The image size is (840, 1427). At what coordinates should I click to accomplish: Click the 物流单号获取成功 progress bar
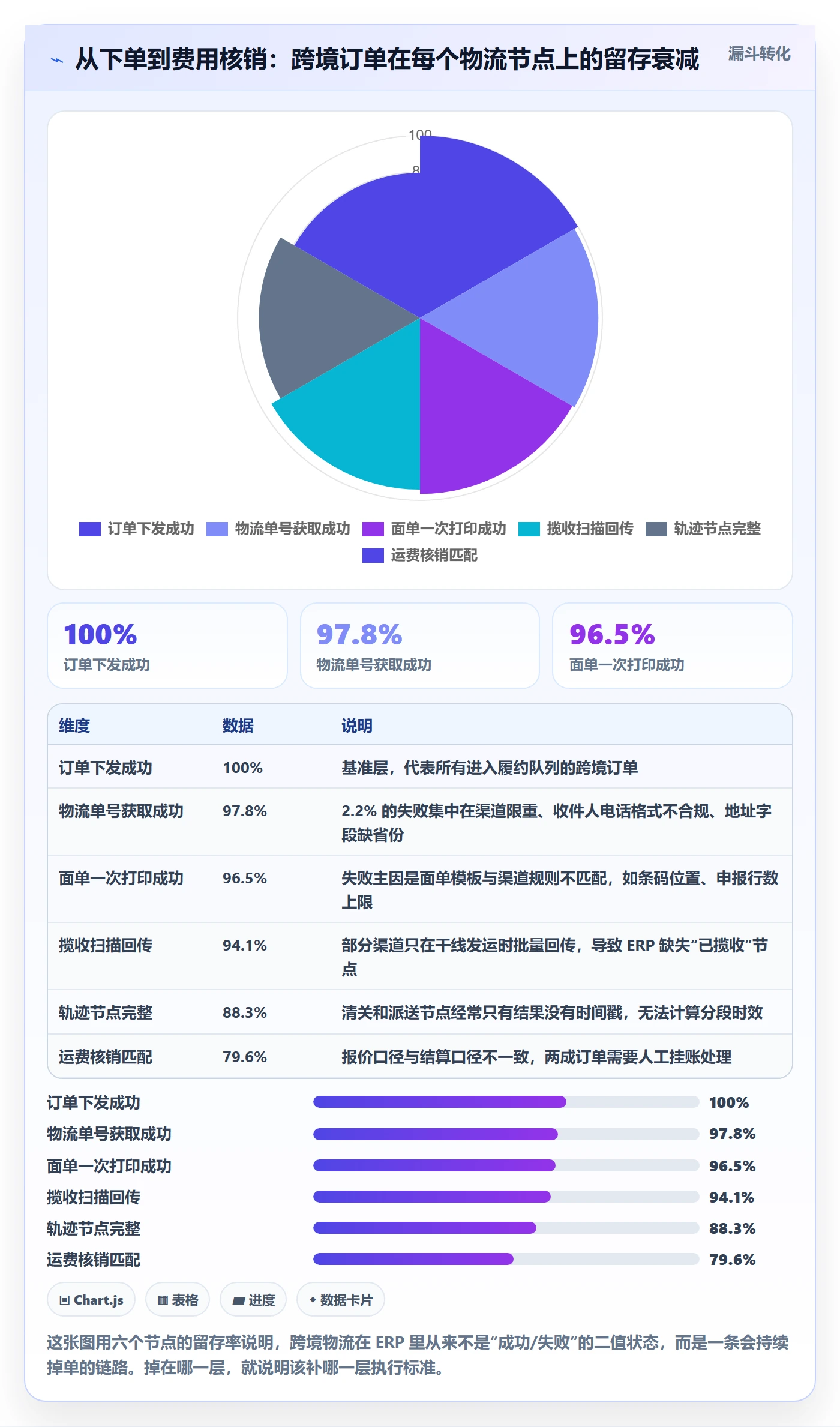[x=506, y=1134]
